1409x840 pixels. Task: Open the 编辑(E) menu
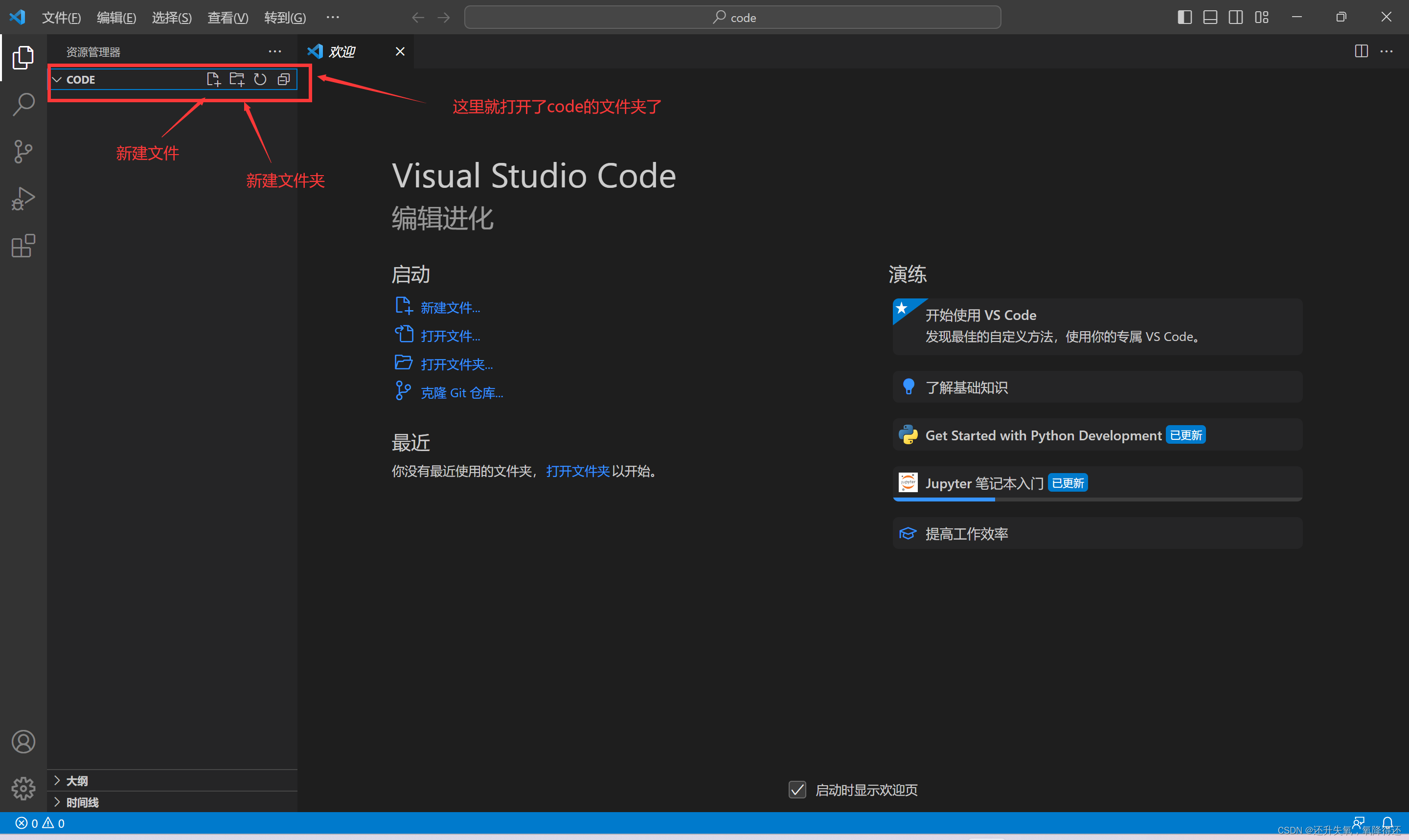pyautogui.click(x=116, y=18)
